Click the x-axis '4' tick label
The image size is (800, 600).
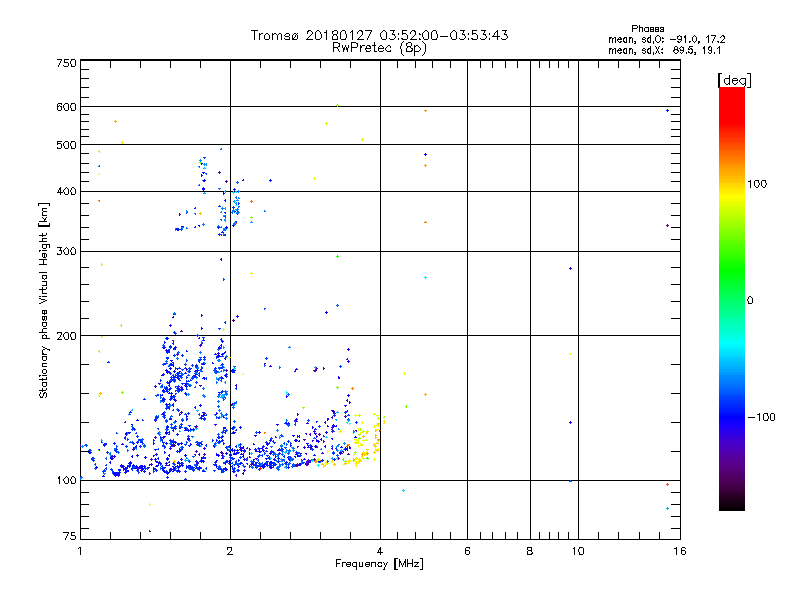(x=380, y=551)
